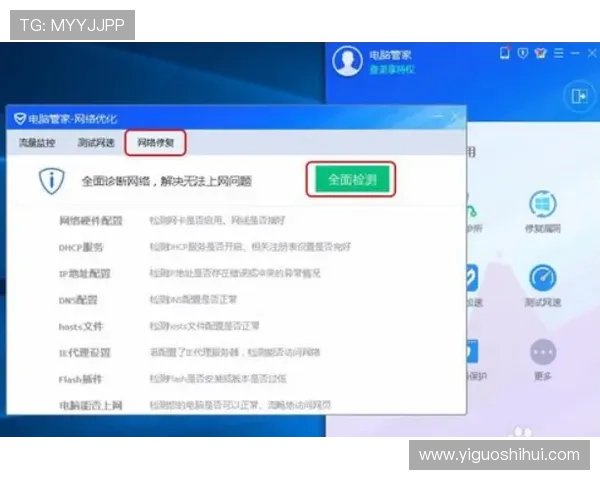The height and width of the screenshot is (480, 600).
Task: Open the user avatar in 电脑管家 window
Action: click(347, 61)
